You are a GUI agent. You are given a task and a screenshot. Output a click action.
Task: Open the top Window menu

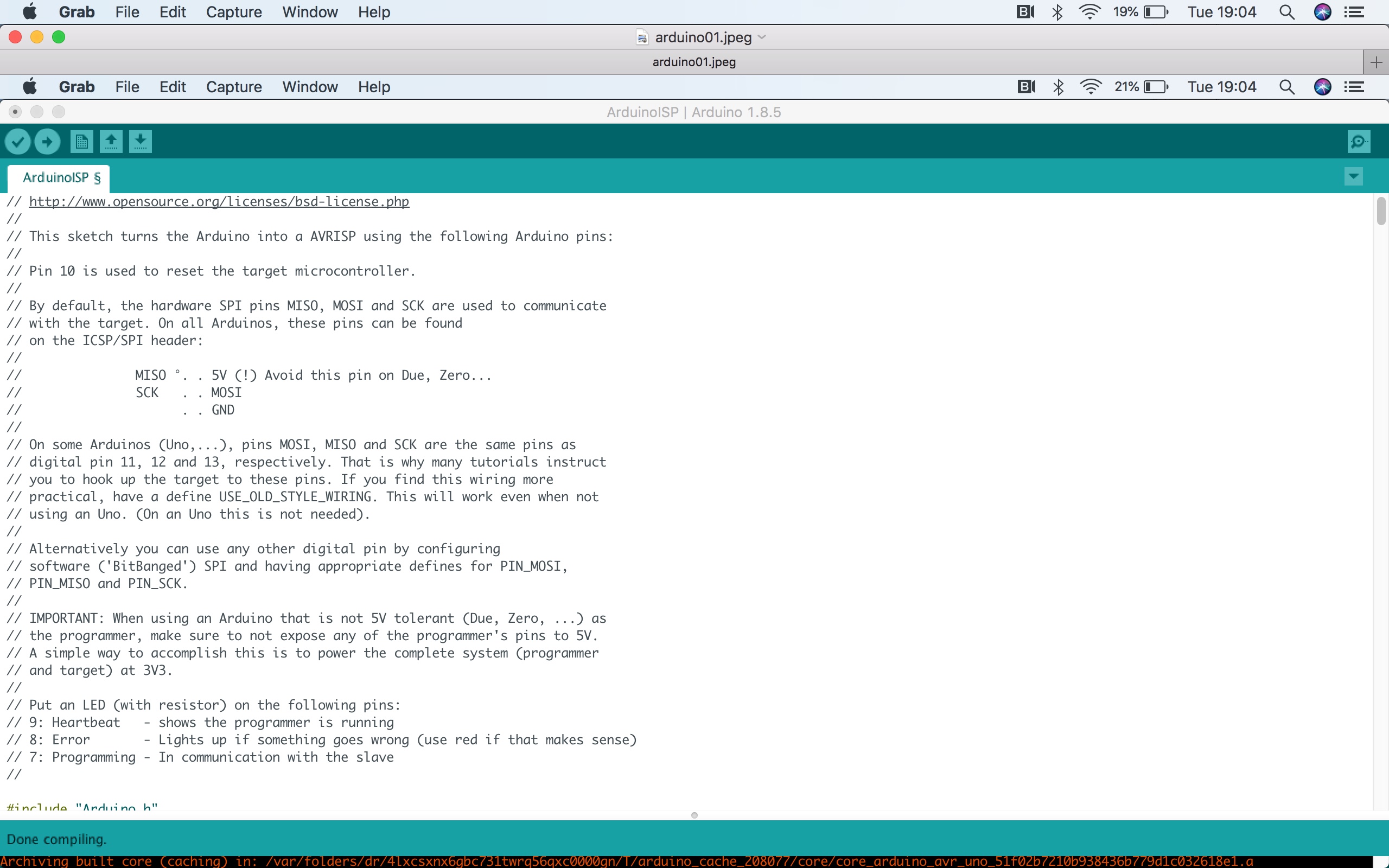[310, 12]
